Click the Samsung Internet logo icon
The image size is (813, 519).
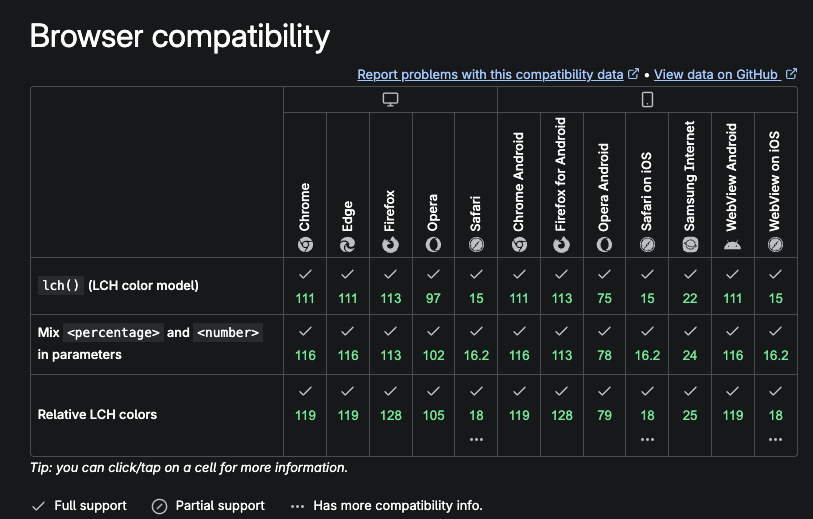[690, 245]
